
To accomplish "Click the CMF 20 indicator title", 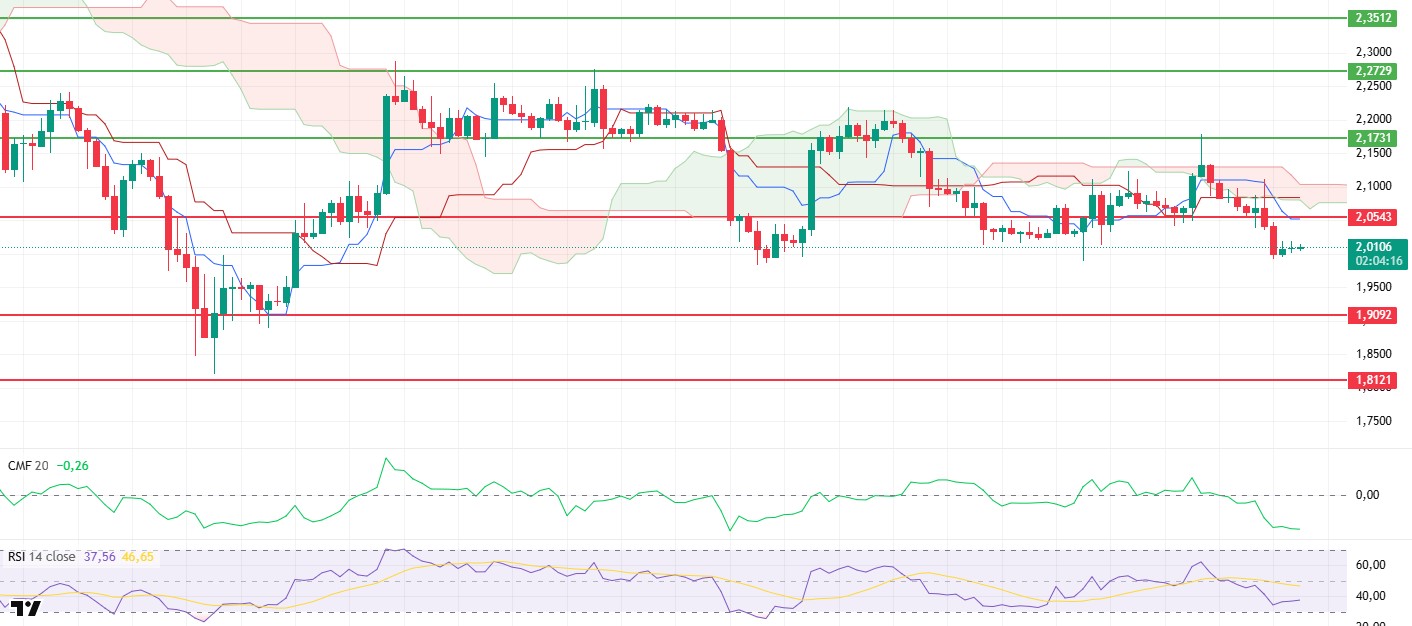I will click(x=27, y=465).
